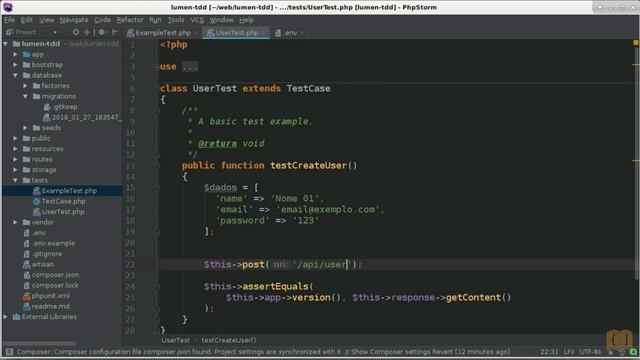Screen dimensions: 640x360
Task: Expand the routes folder
Action: 16,159
